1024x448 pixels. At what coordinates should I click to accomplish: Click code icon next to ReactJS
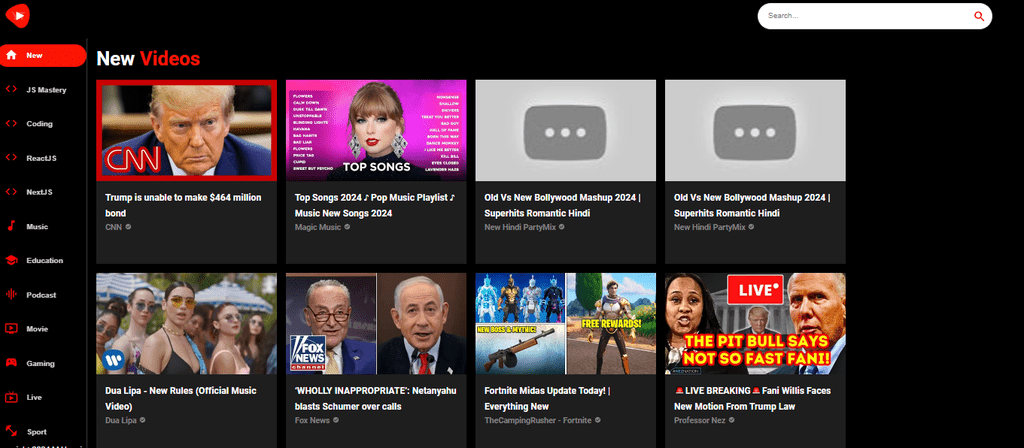(11, 158)
